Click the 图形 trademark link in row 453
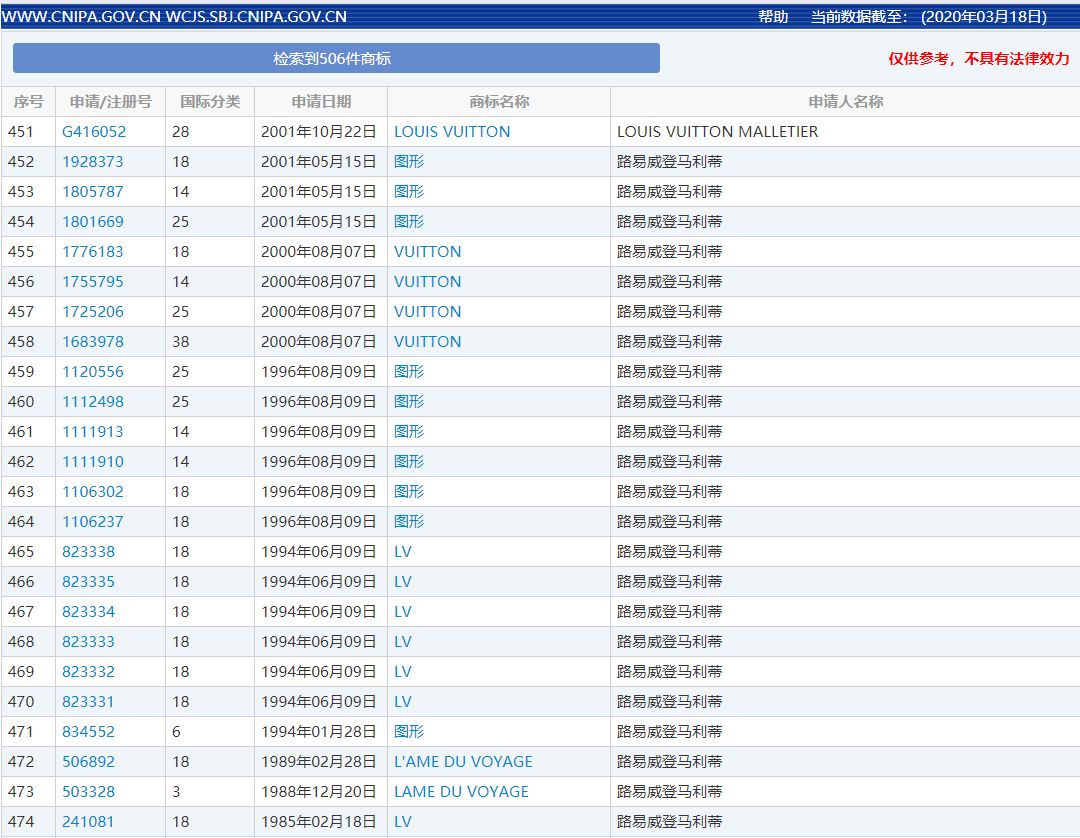 click(x=409, y=192)
